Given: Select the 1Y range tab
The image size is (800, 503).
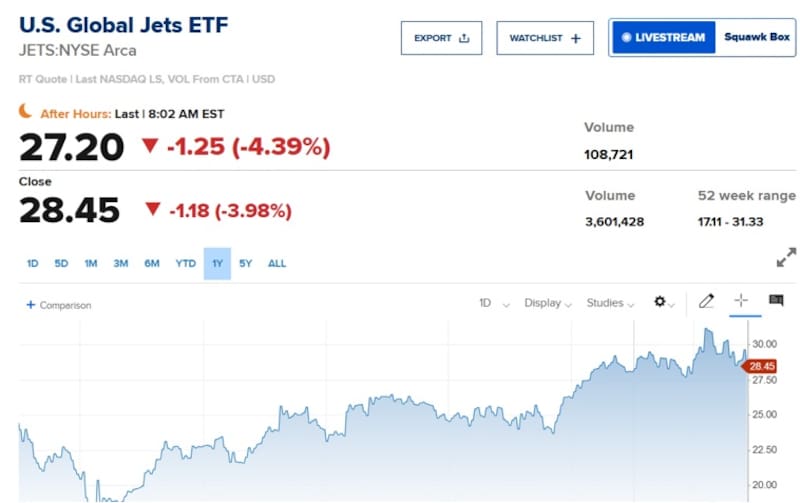Looking at the screenshot, I should click(x=217, y=264).
